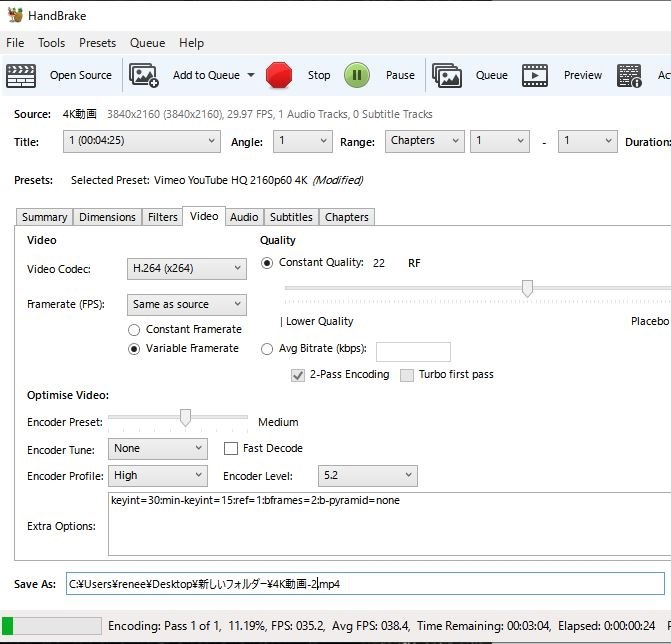671x644 pixels.
Task: Open Framerate Same as source dropdown
Action: click(x=187, y=305)
